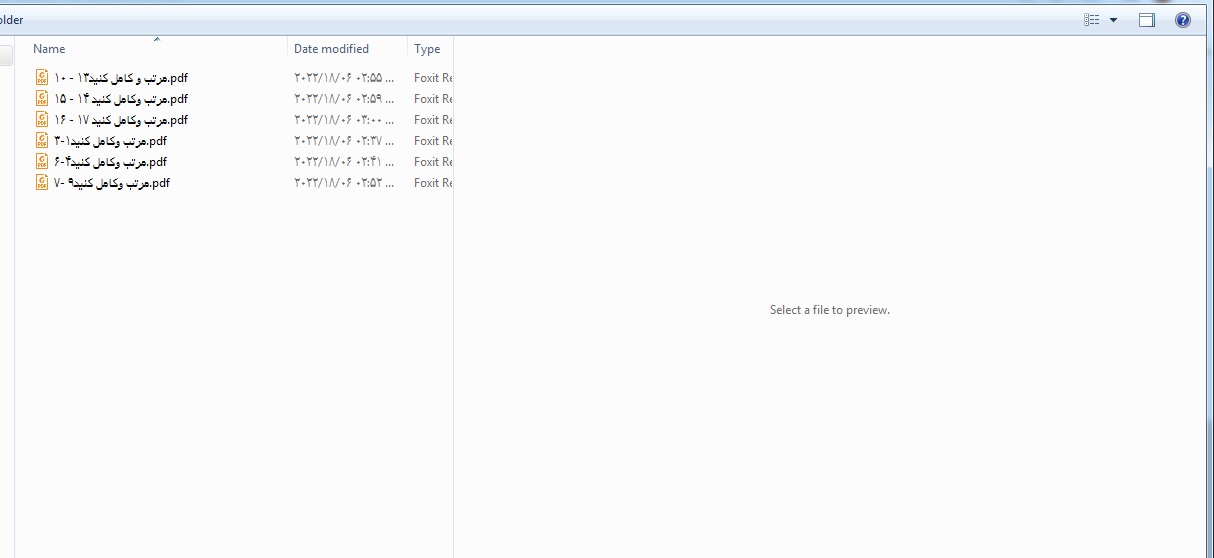Select file name مرتب وکامل کنید۹ -۷.pdf
This screenshot has width=1214, height=558.
112,182
